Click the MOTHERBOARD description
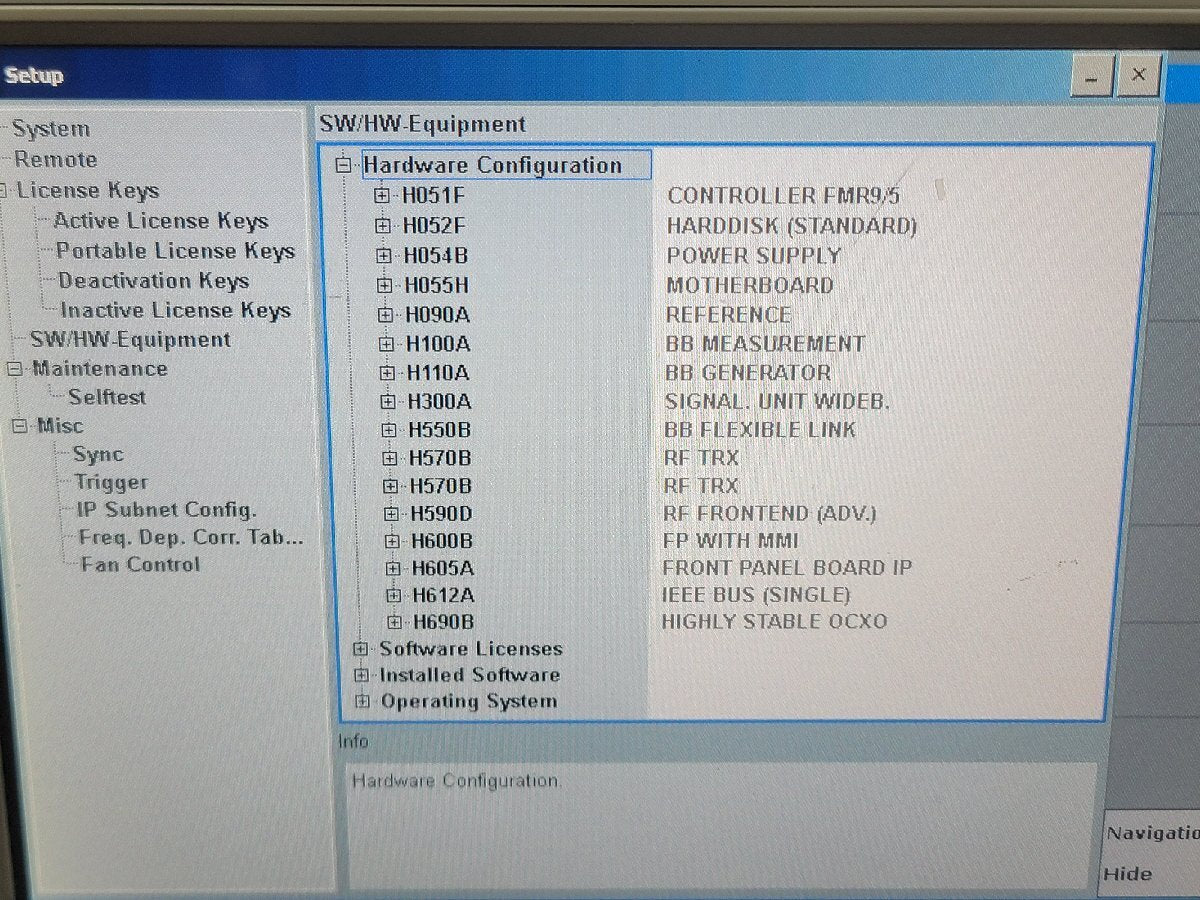 pos(750,285)
